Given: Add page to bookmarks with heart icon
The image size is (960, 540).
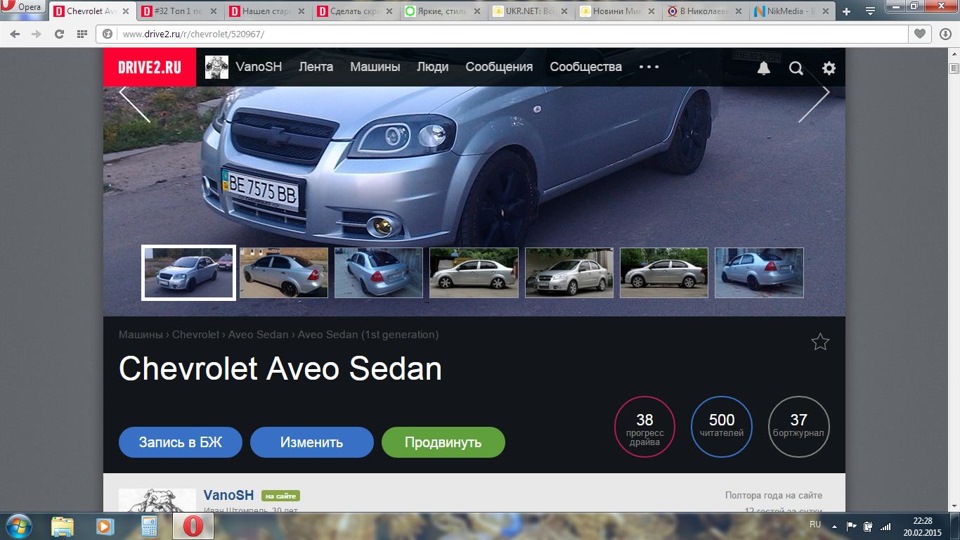Looking at the screenshot, I should (920, 34).
